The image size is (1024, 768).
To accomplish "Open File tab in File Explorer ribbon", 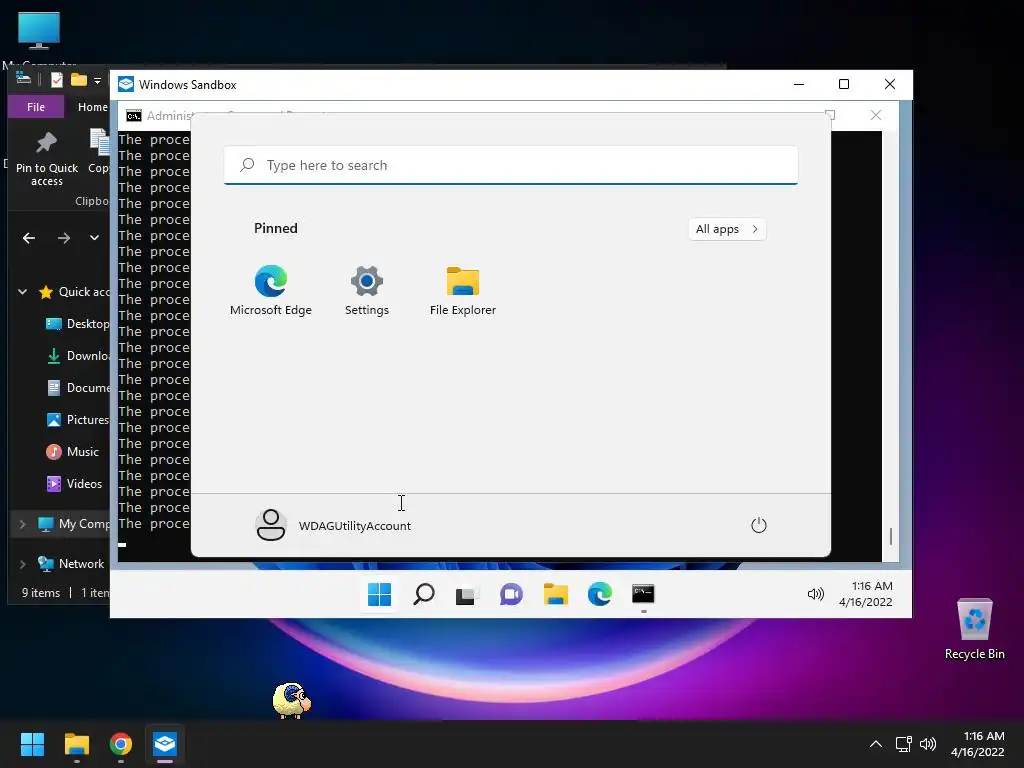I will [36, 107].
